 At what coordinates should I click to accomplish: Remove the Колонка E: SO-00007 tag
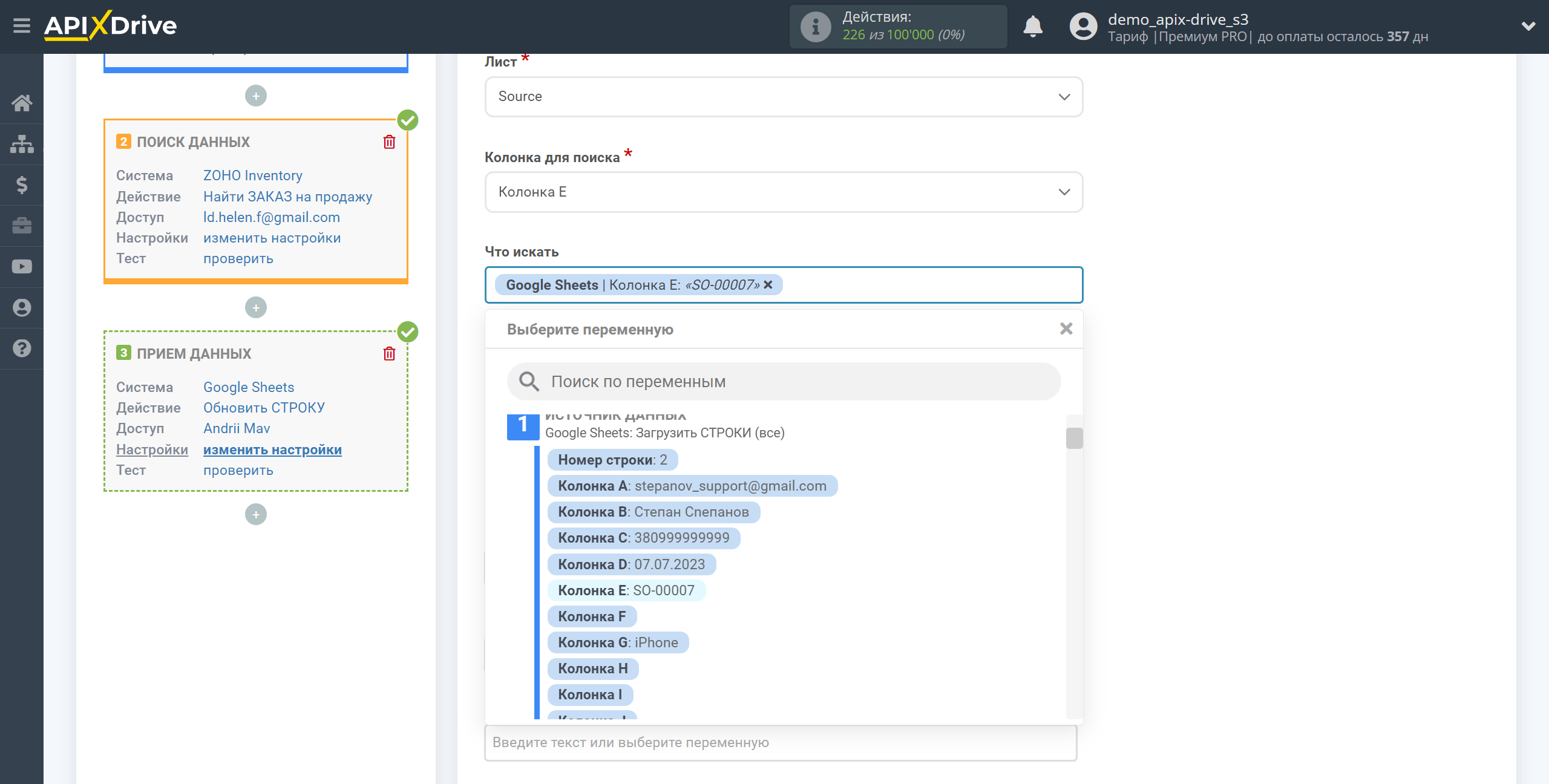[768, 284]
